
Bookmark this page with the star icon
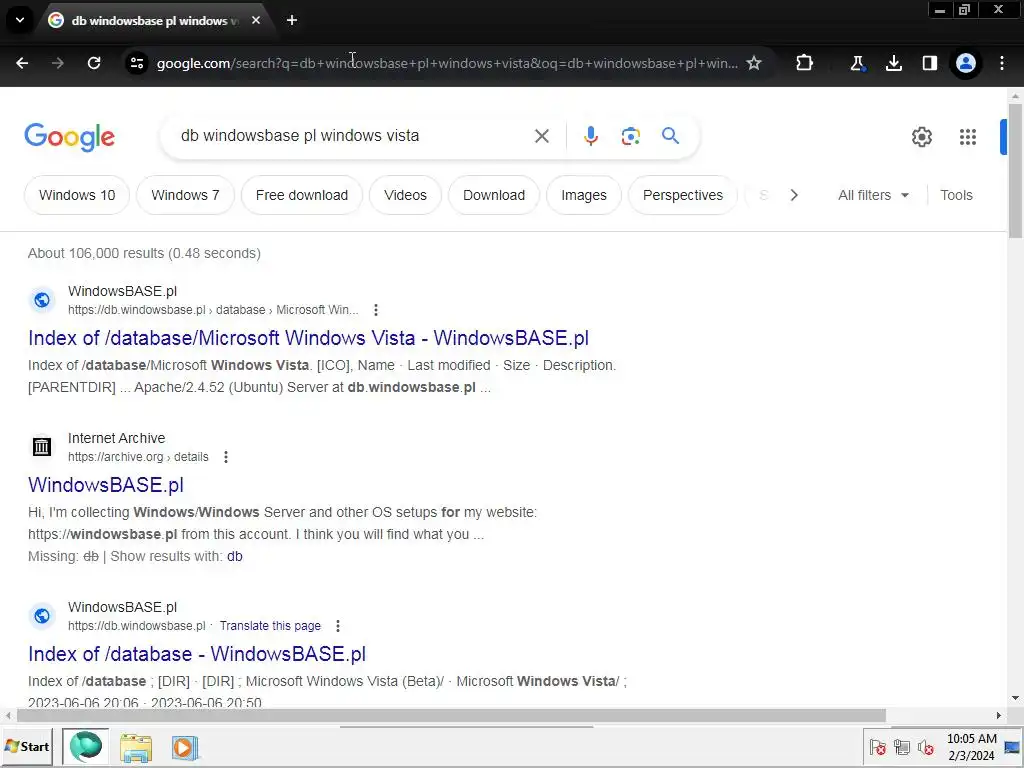click(754, 63)
